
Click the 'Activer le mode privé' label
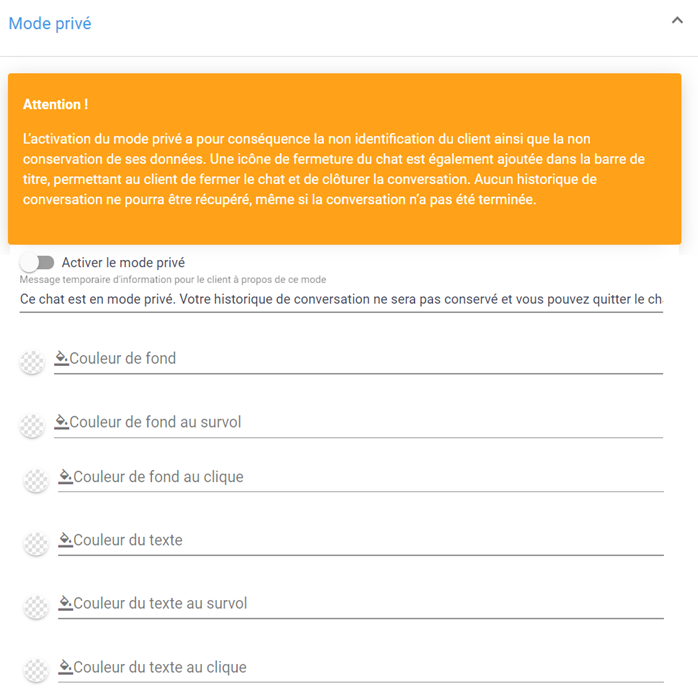(123, 263)
